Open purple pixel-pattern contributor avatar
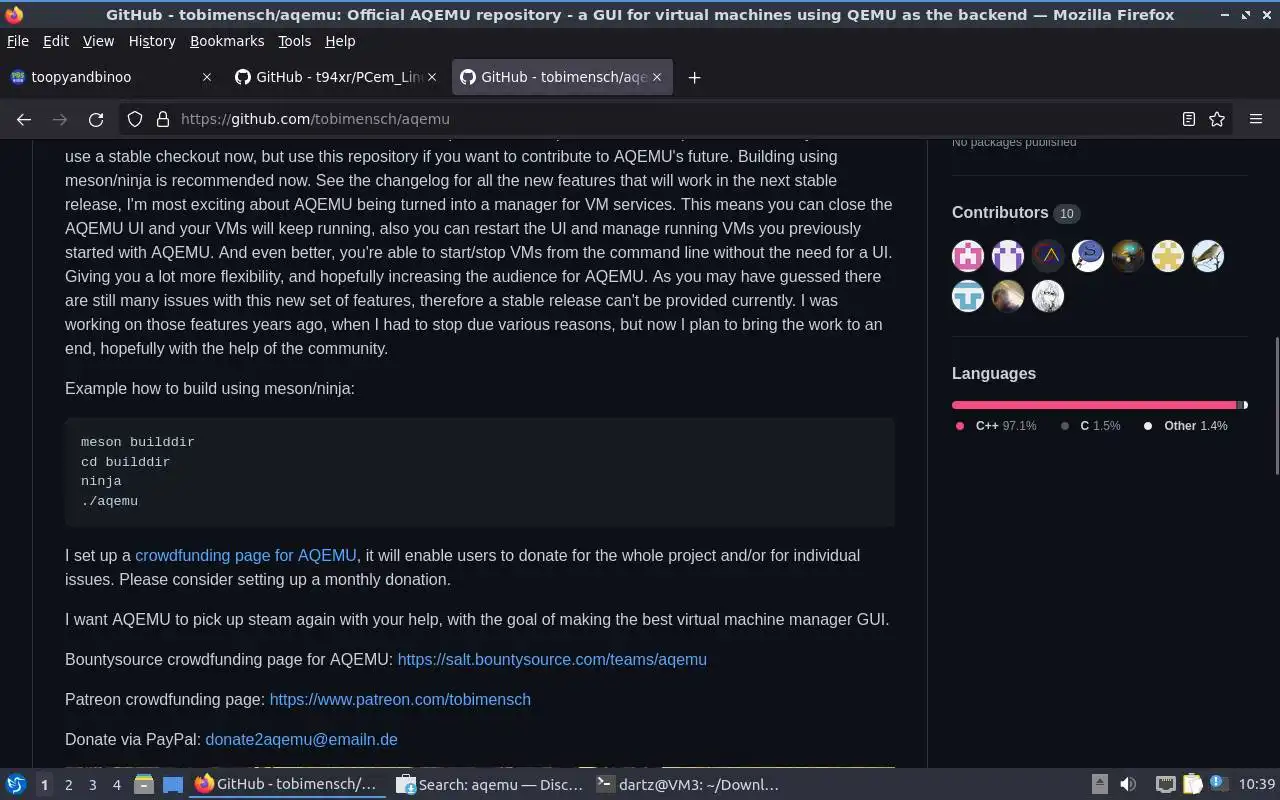The width and height of the screenshot is (1280, 800). pos(1008,256)
